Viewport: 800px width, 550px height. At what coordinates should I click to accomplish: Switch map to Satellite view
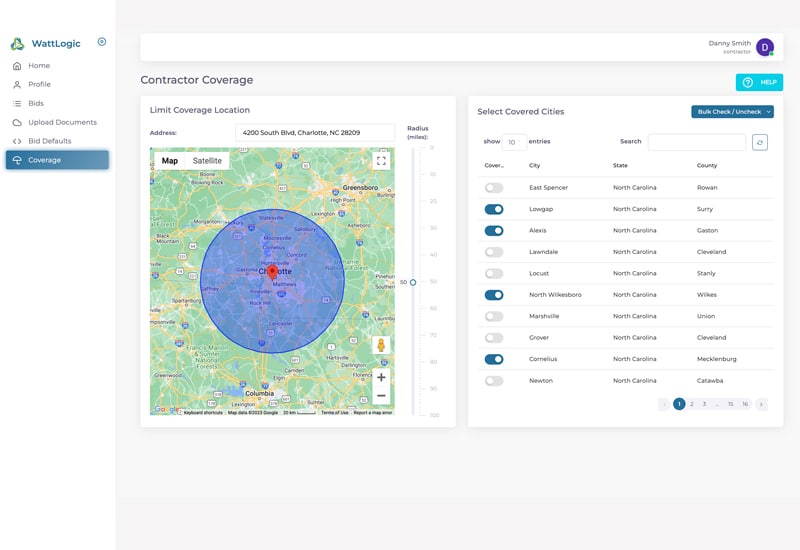(x=207, y=160)
